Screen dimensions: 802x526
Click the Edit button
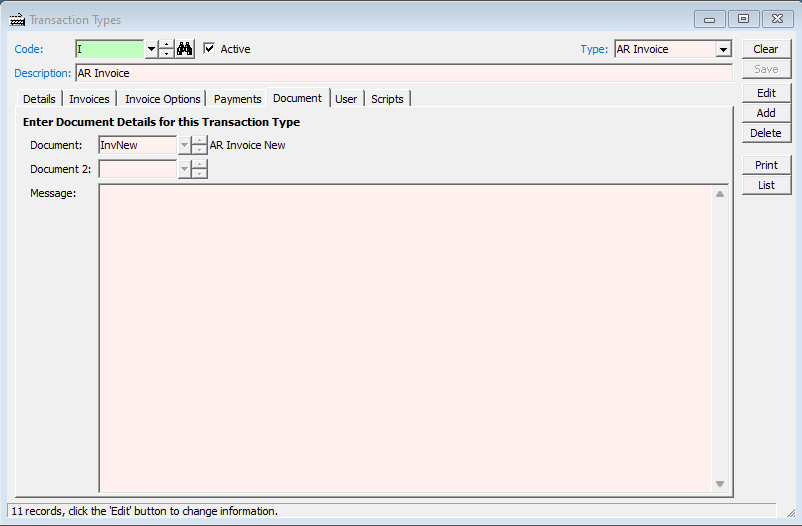click(766, 93)
